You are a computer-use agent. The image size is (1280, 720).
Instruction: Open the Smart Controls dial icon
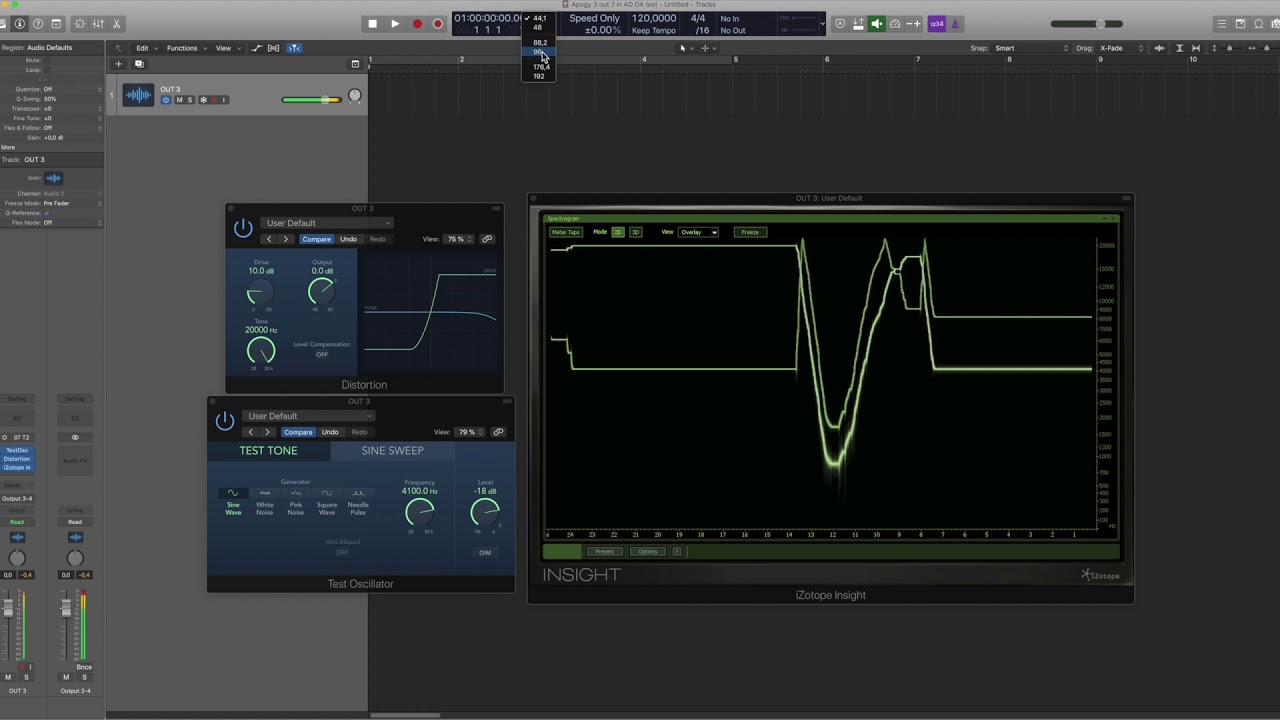pyautogui.click(x=80, y=24)
